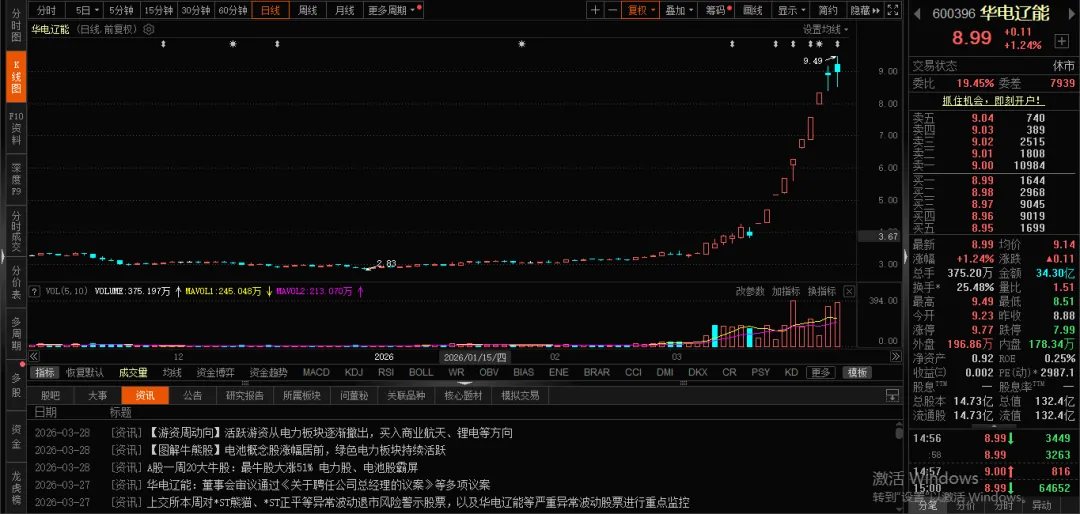The height and width of the screenshot is (514, 1080).
Task: Click 抓住机会,即刻开户 link
Action: 993,101
